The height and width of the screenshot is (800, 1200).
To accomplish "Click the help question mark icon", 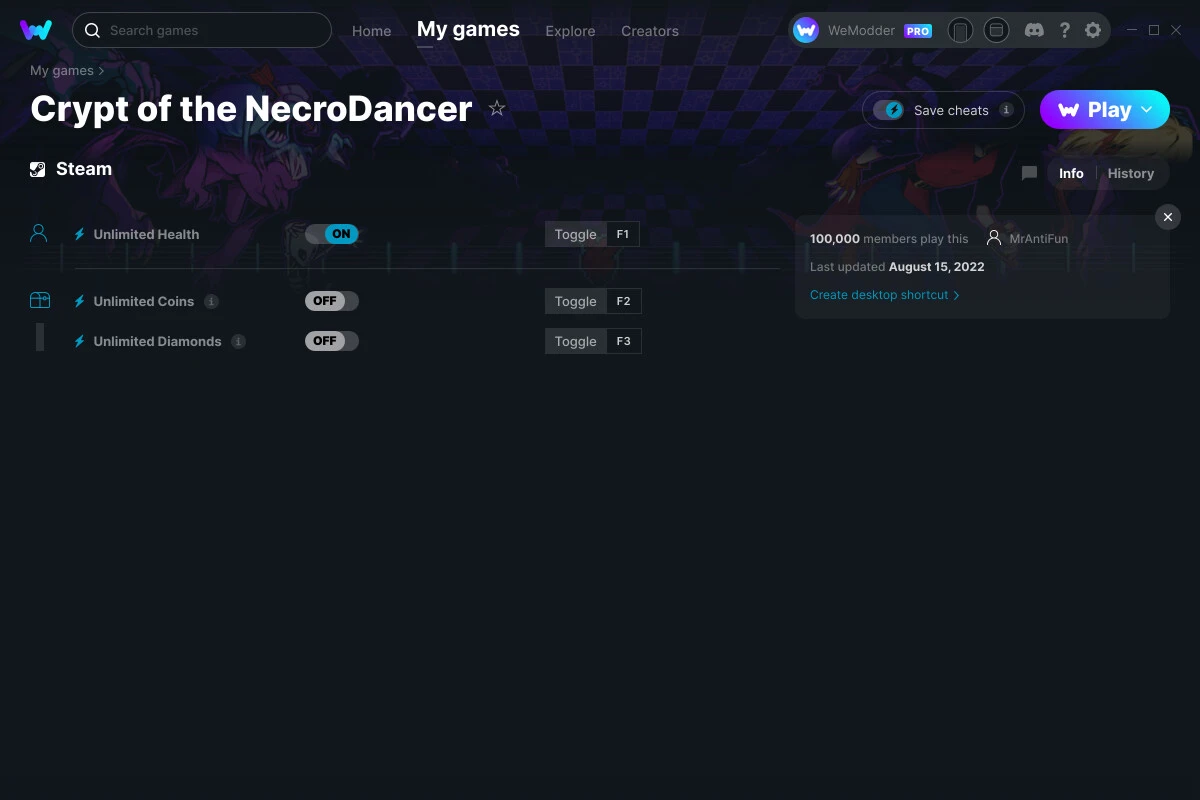I will (x=1065, y=30).
